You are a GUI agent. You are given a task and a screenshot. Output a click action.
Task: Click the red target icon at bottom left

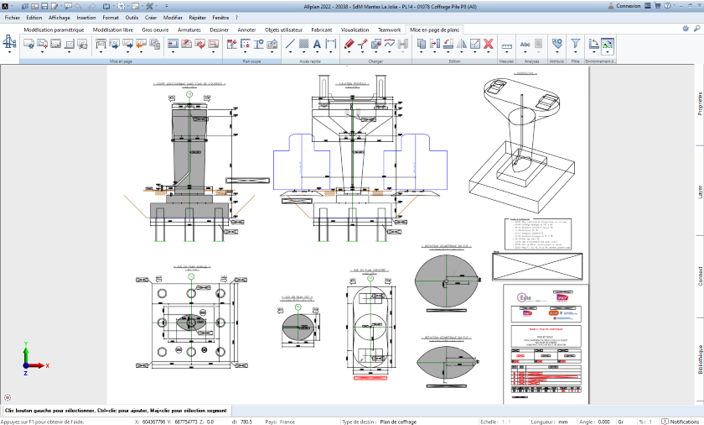click(x=8, y=398)
